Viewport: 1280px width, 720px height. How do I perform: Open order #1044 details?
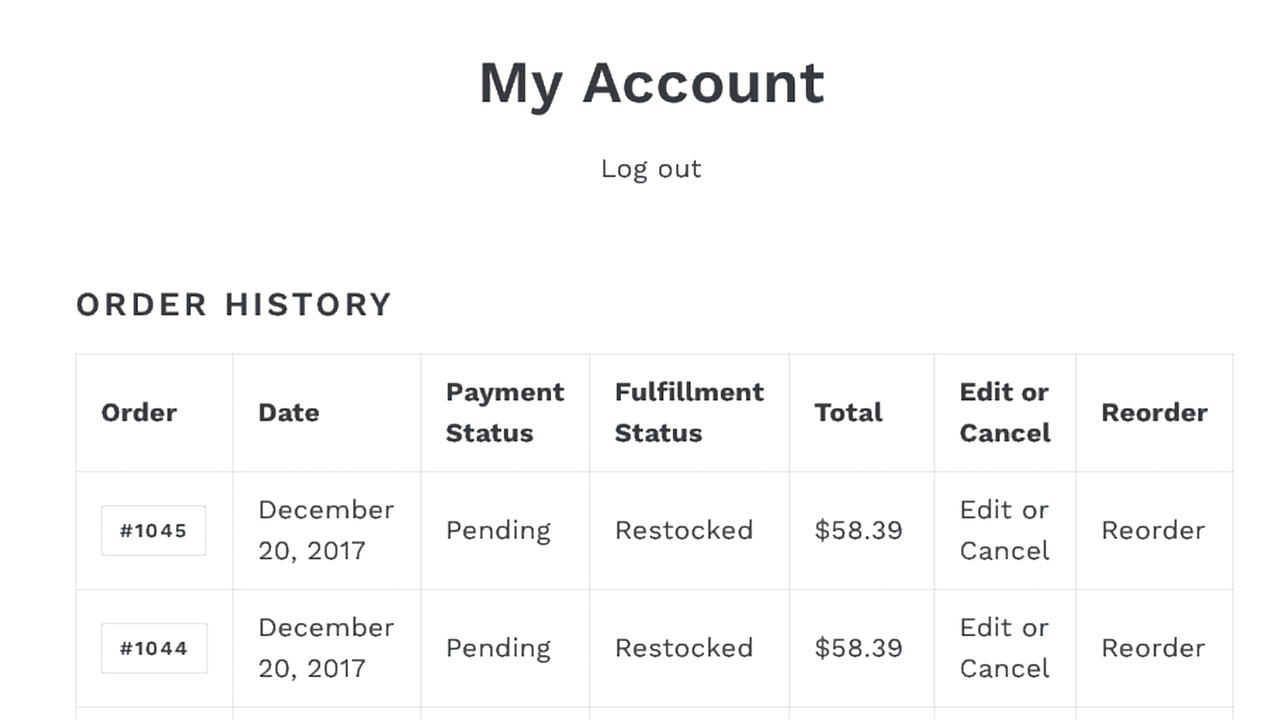(153, 648)
